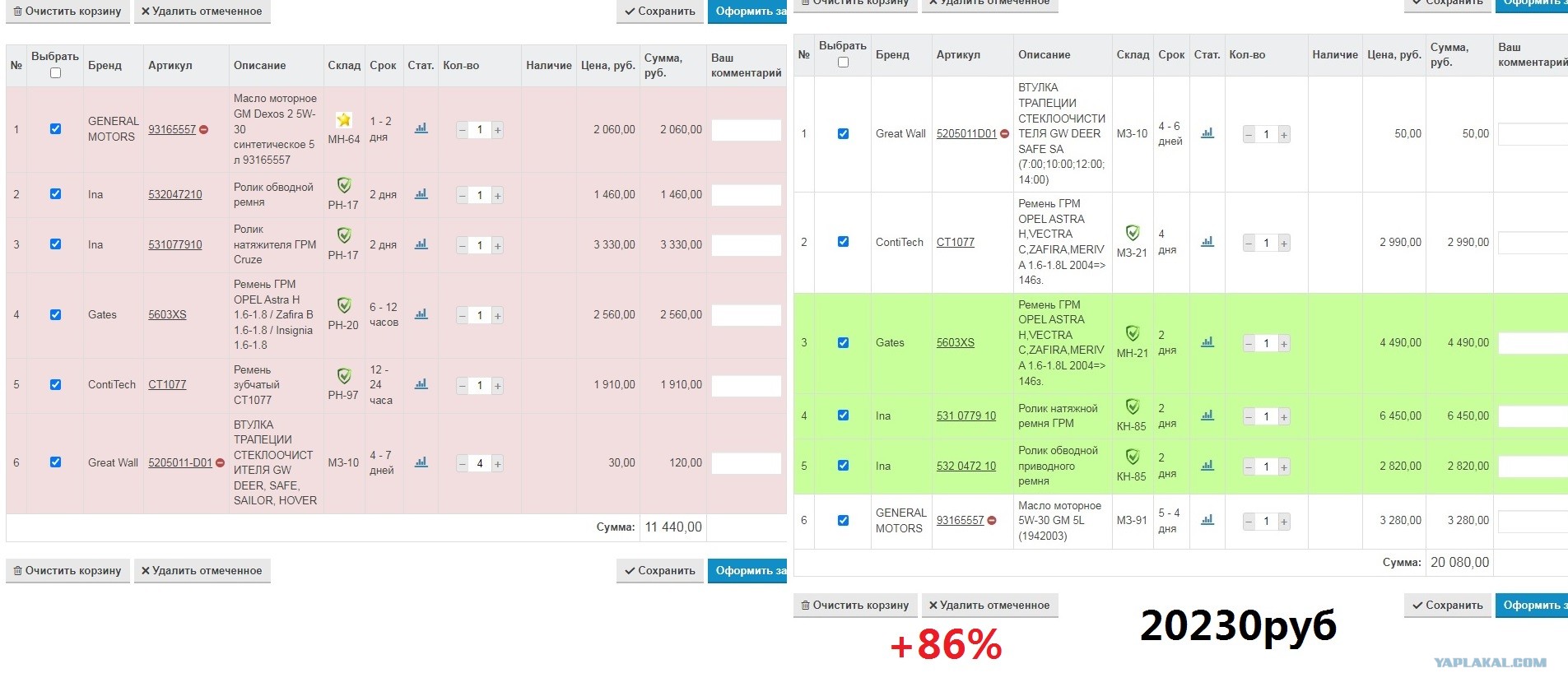The image size is (1568, 687).
Task: Open statistics chart for ContiTech CT1077 in left cart
Action: pyautogui.click(x=421, y=384)
